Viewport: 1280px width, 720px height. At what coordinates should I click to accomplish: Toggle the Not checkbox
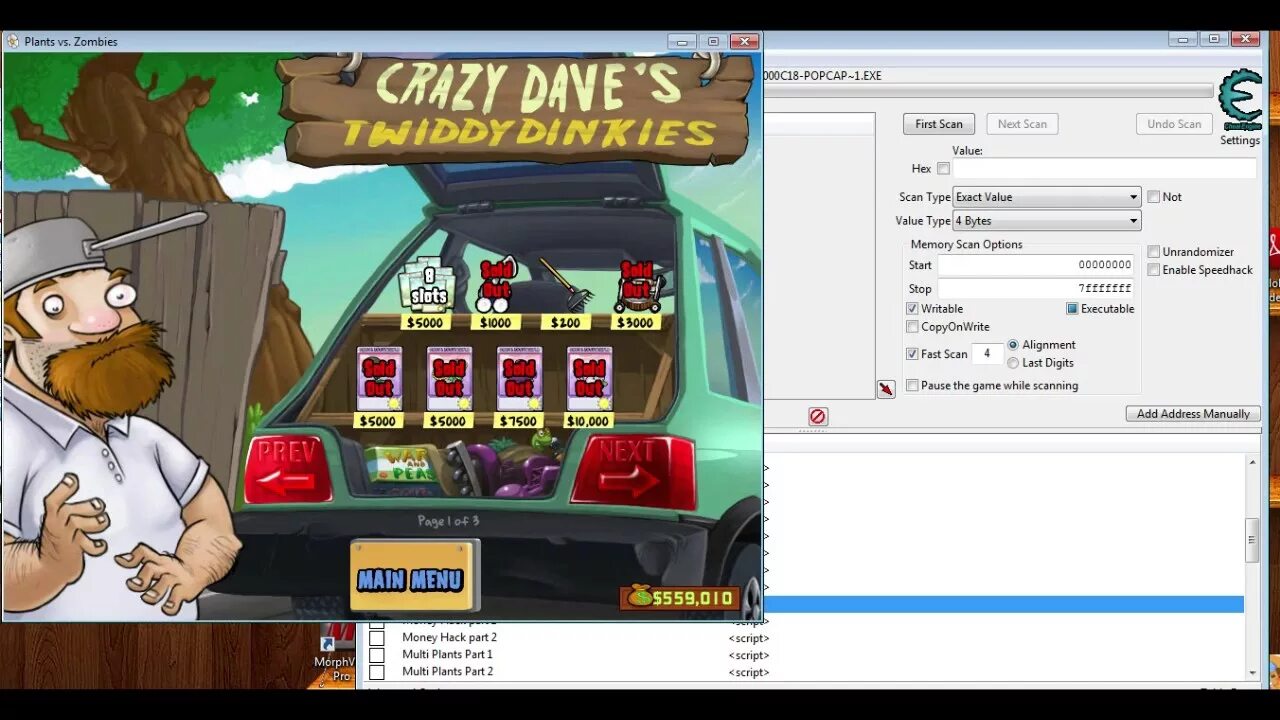(x=1153, y=197)
